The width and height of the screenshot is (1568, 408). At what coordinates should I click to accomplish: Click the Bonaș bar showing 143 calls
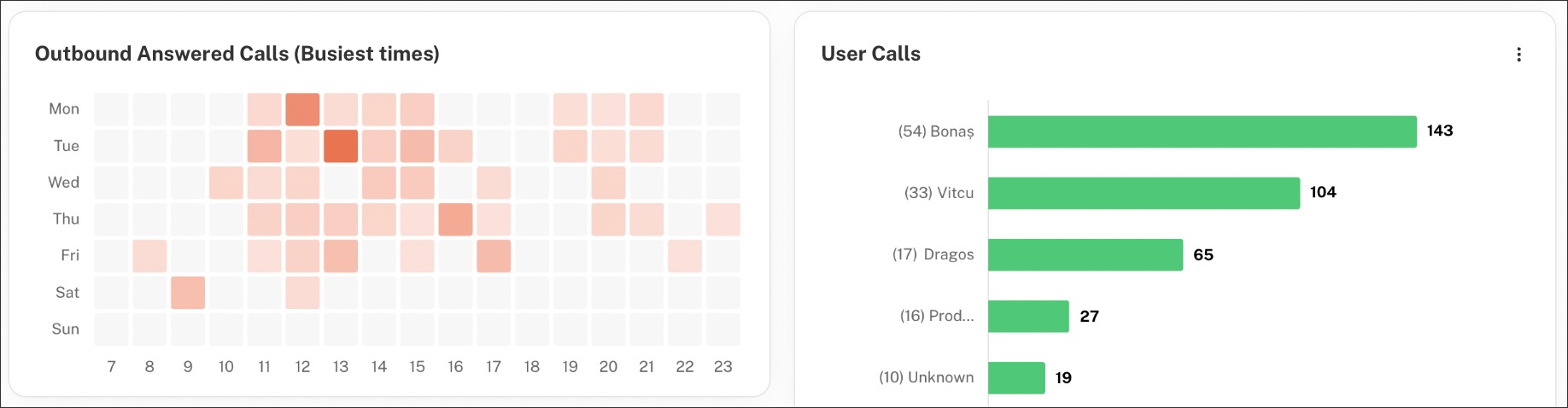point(1202,131)
